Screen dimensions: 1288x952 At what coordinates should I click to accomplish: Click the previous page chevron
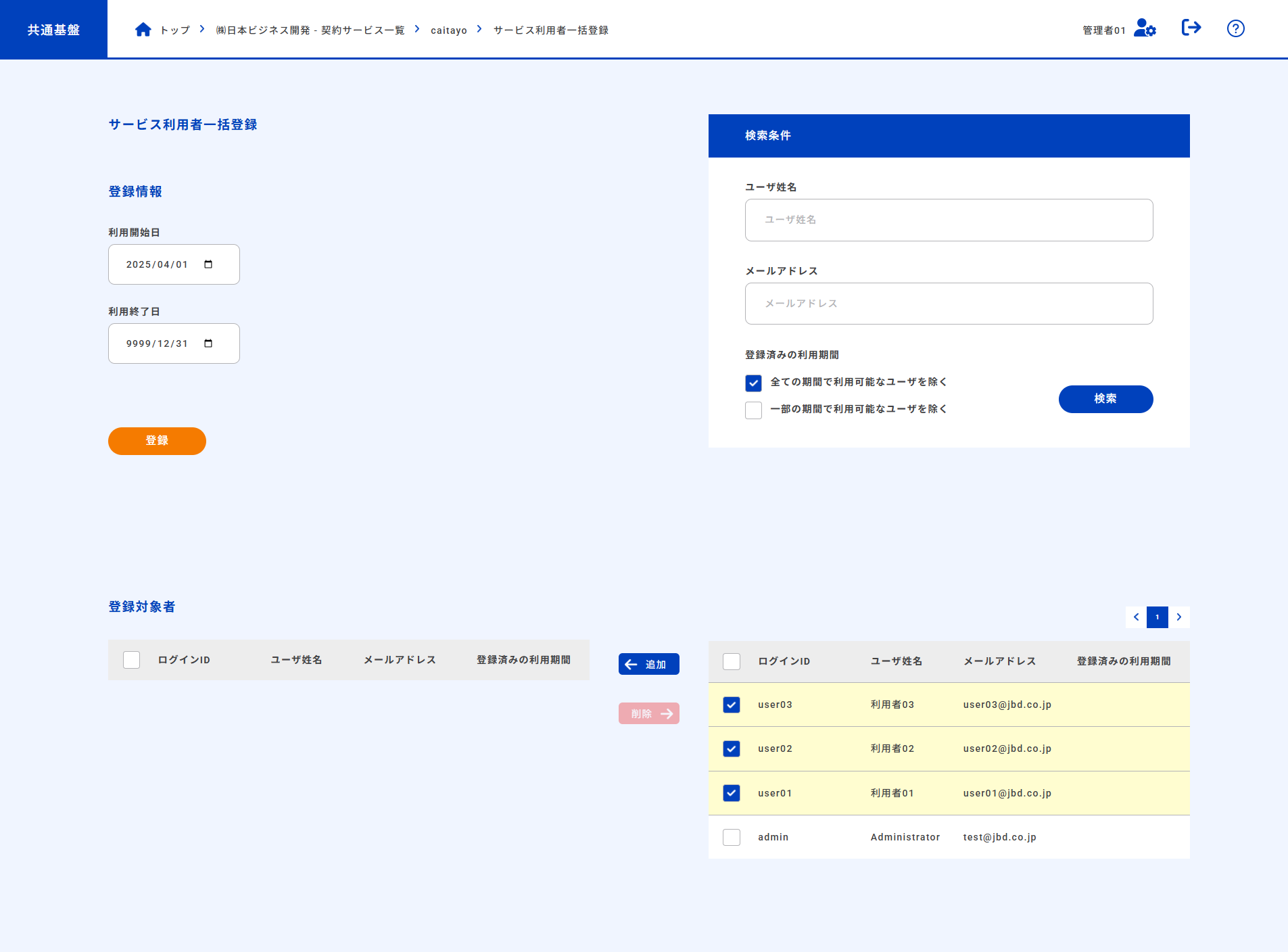point(1136,617)
